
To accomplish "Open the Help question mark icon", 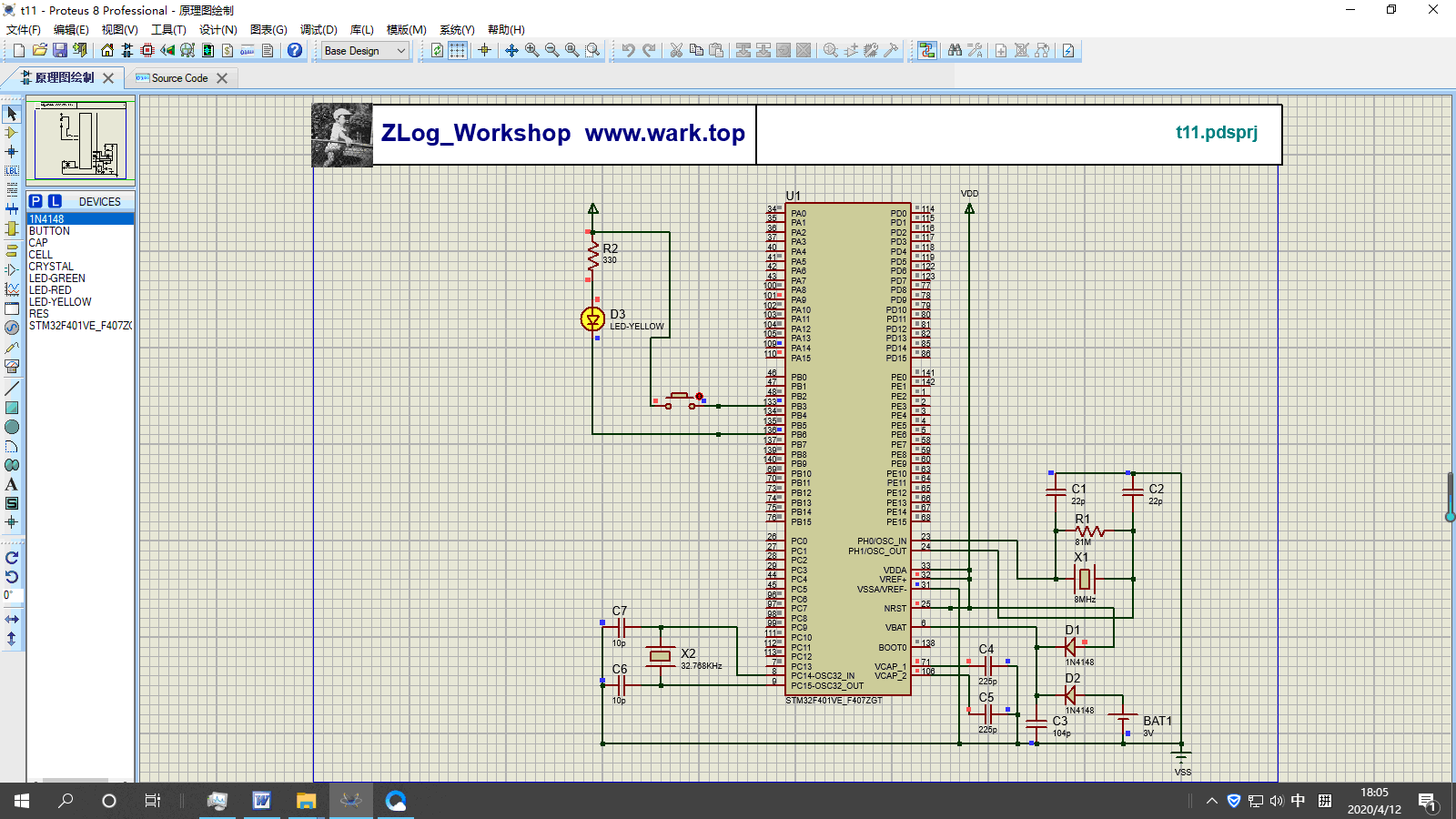I will tap(295, 50).
